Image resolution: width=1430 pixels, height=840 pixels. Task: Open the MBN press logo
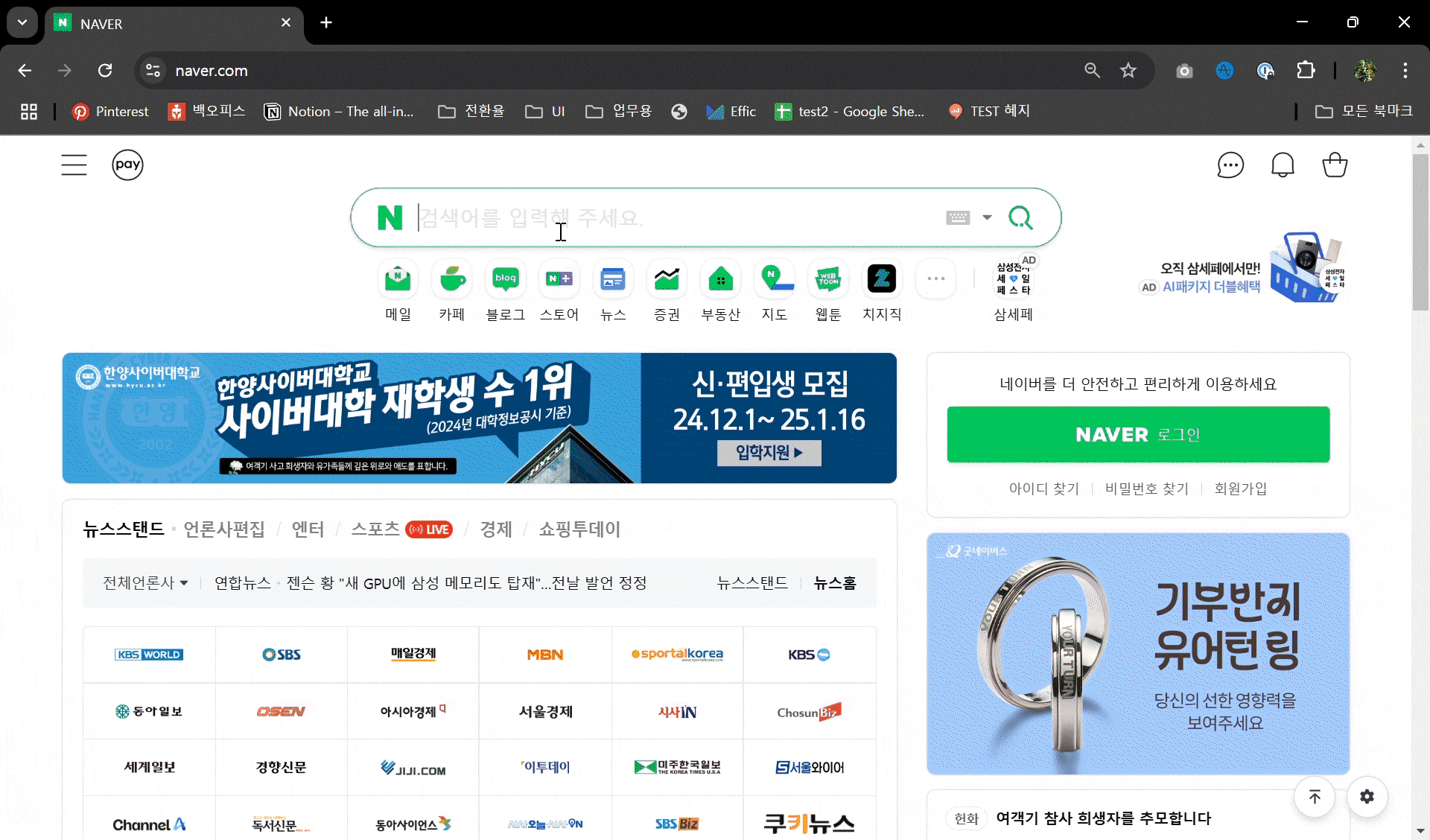tap(545, 655)
